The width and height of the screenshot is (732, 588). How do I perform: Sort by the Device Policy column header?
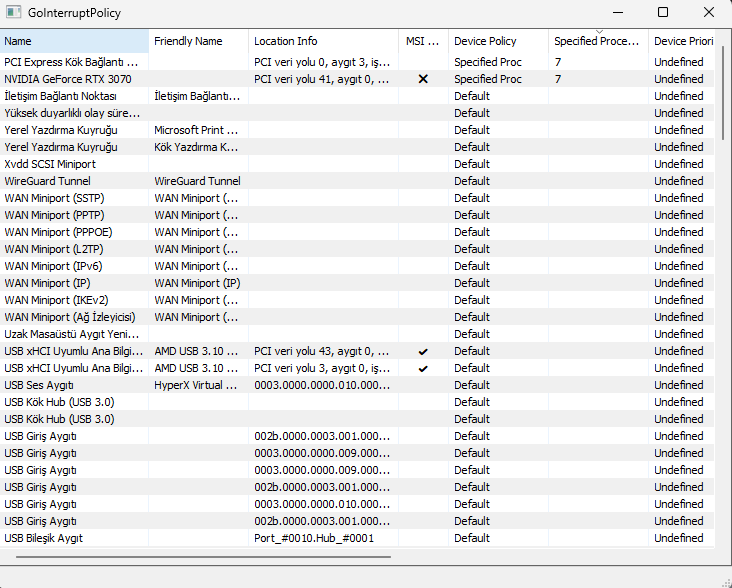click(497, 41)
